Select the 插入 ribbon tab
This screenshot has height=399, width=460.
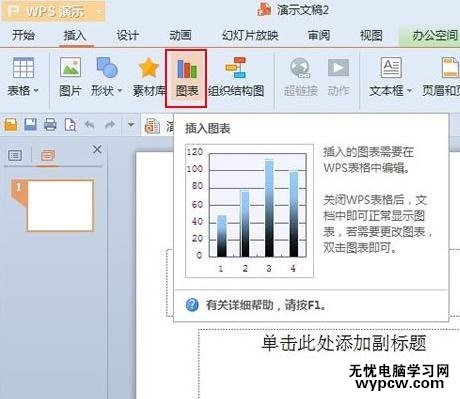point(75,35)
